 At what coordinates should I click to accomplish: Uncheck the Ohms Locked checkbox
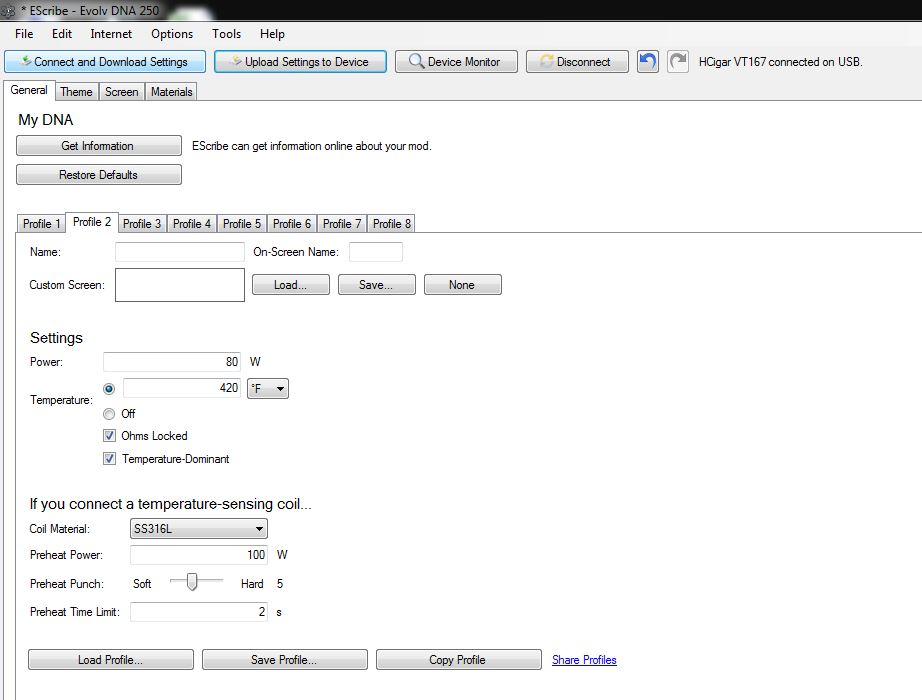pyautogui.click(x=109, y=436)
